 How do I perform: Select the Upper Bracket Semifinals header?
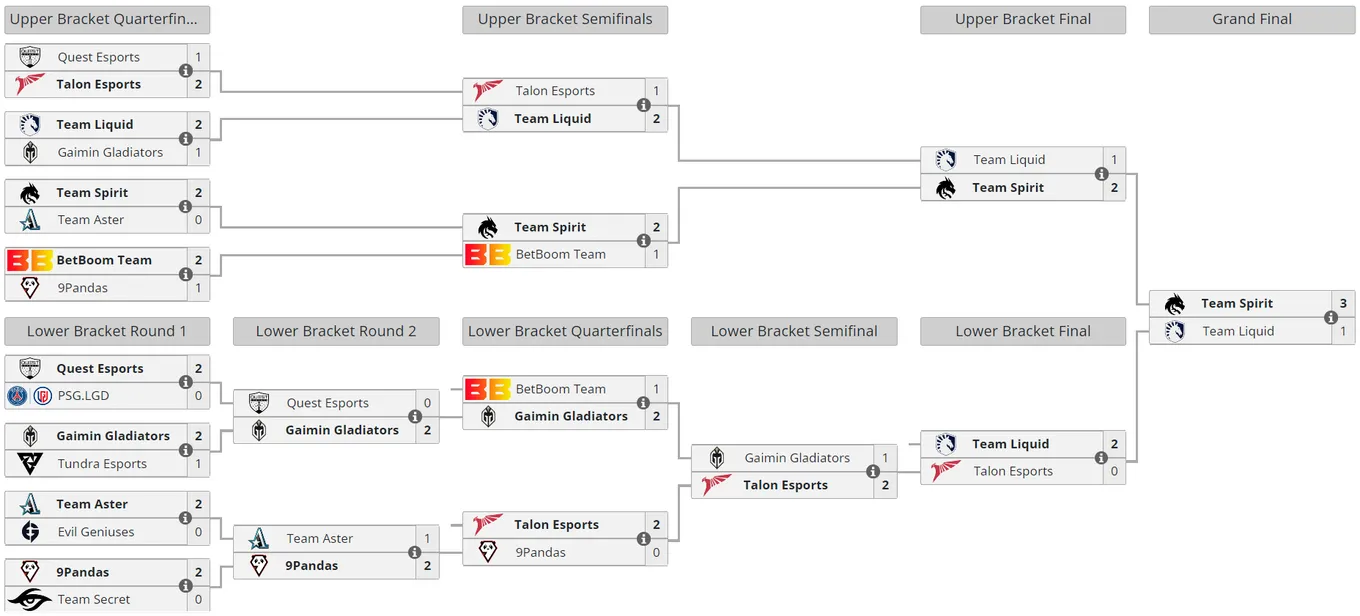[x=565, y=19]
